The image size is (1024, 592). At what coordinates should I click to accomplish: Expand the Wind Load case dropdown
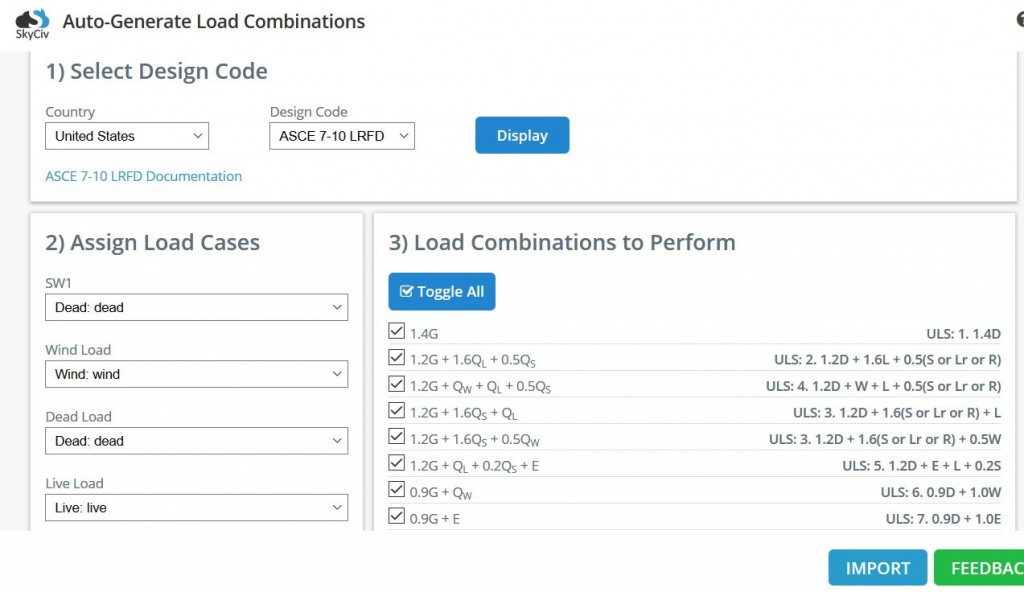[x=196, y=374]
